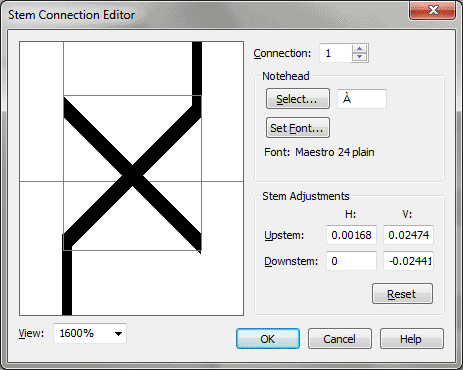Increment the Connection spinner up arrow
The width and height of the screenshot is (463, 370).
pos(359,49)
